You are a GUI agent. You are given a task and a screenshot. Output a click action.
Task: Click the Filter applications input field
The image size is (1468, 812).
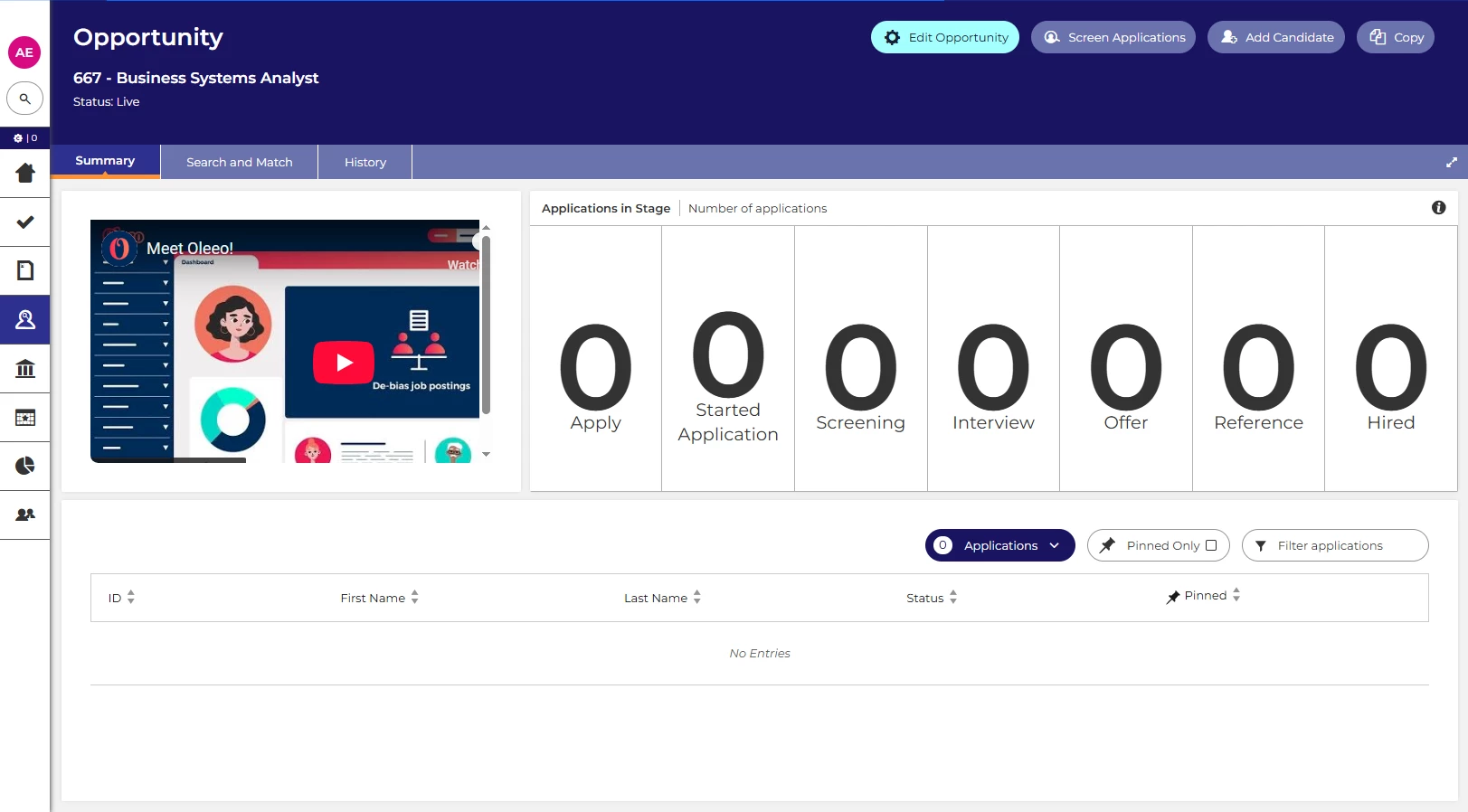pyautogui.click(x=1335, y=545)
